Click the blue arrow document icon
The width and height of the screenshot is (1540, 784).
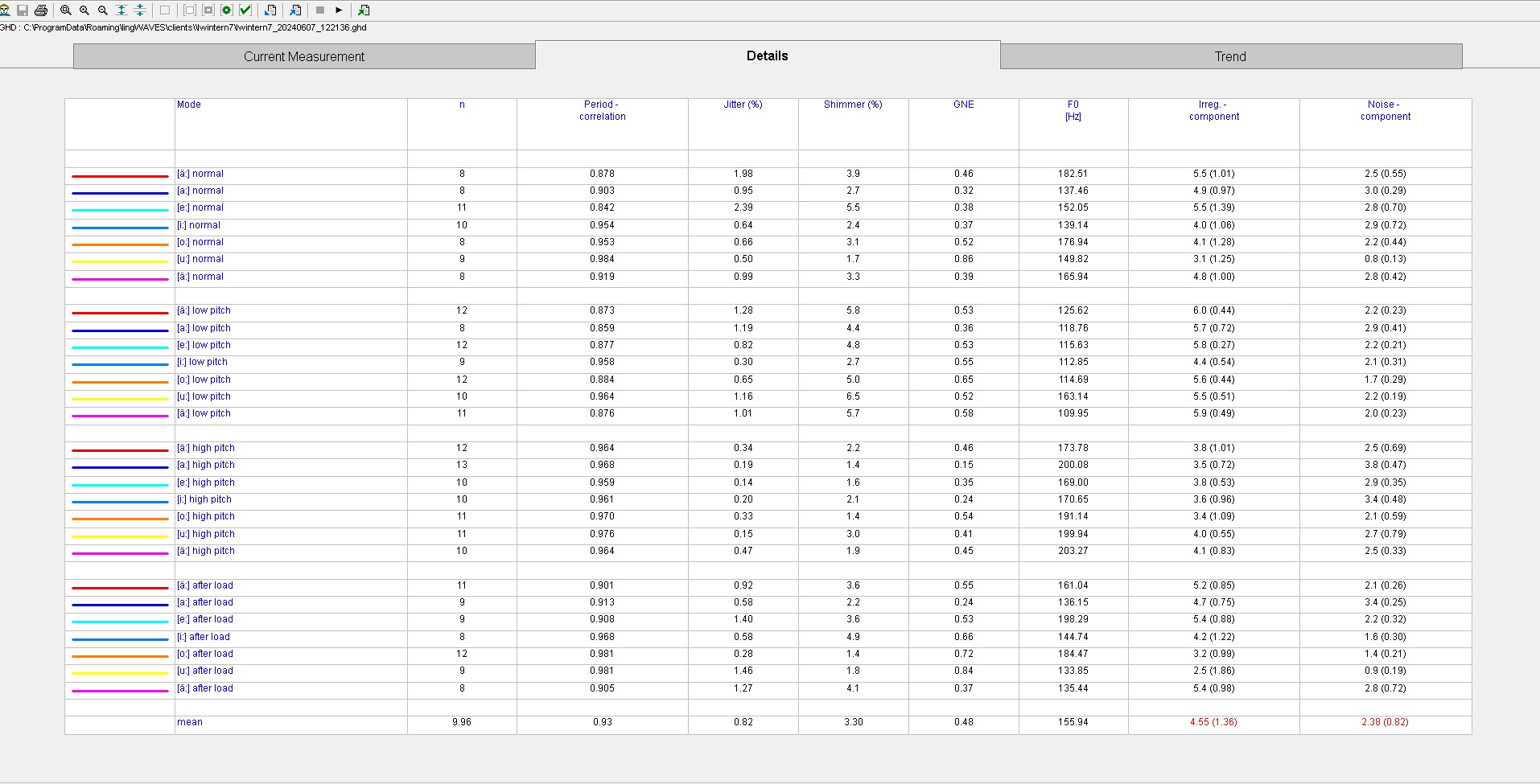[x=295, y=10]
